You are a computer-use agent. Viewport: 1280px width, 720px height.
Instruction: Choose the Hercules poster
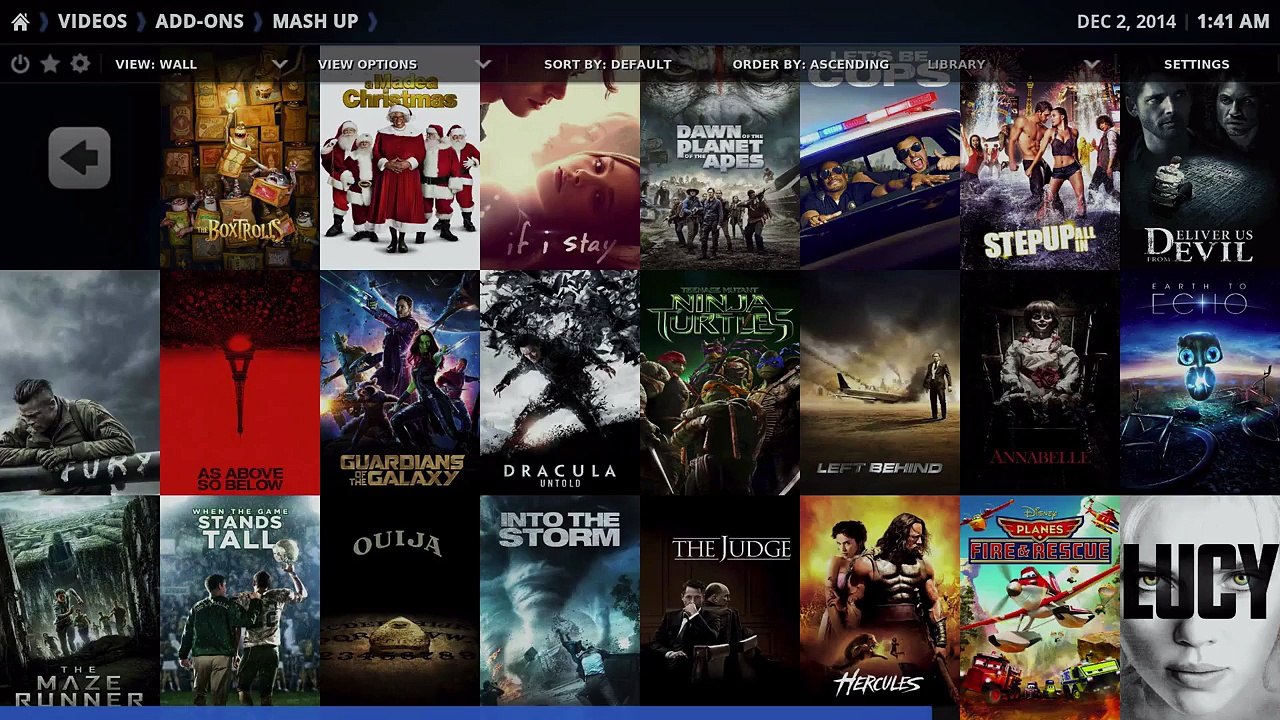[880, 602]
